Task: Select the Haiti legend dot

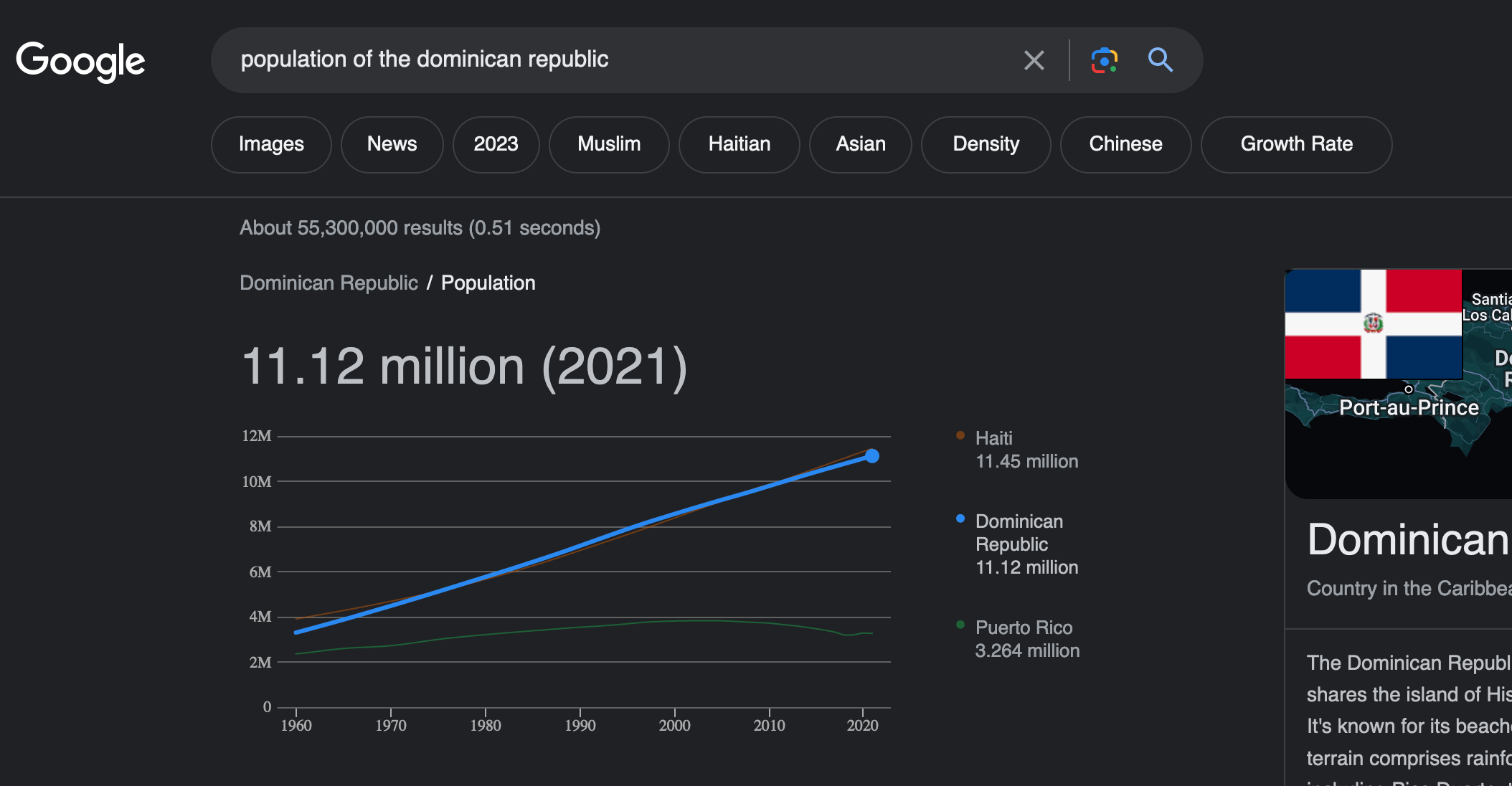Action: (x=960, y=435)
